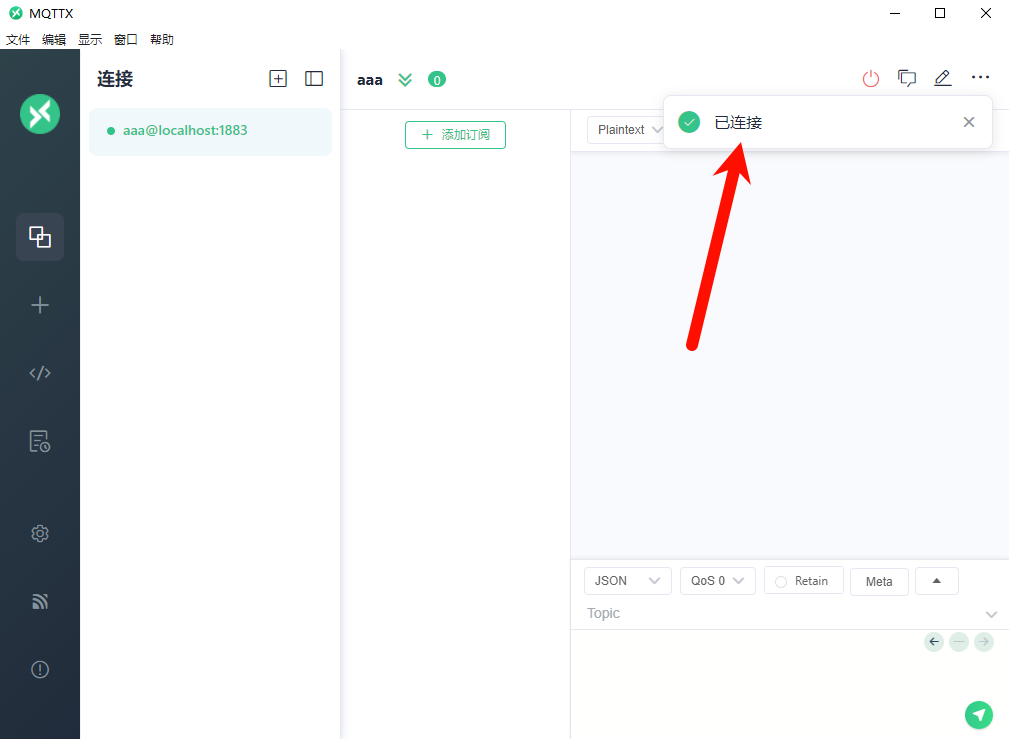Open the more options ellipsis menu
Screen dimensions: 1009x739
pos(980,77)
